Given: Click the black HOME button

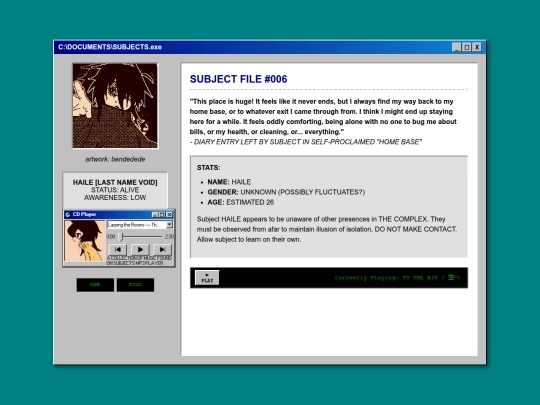Looking at the screenshot, I should click(95, 285).
